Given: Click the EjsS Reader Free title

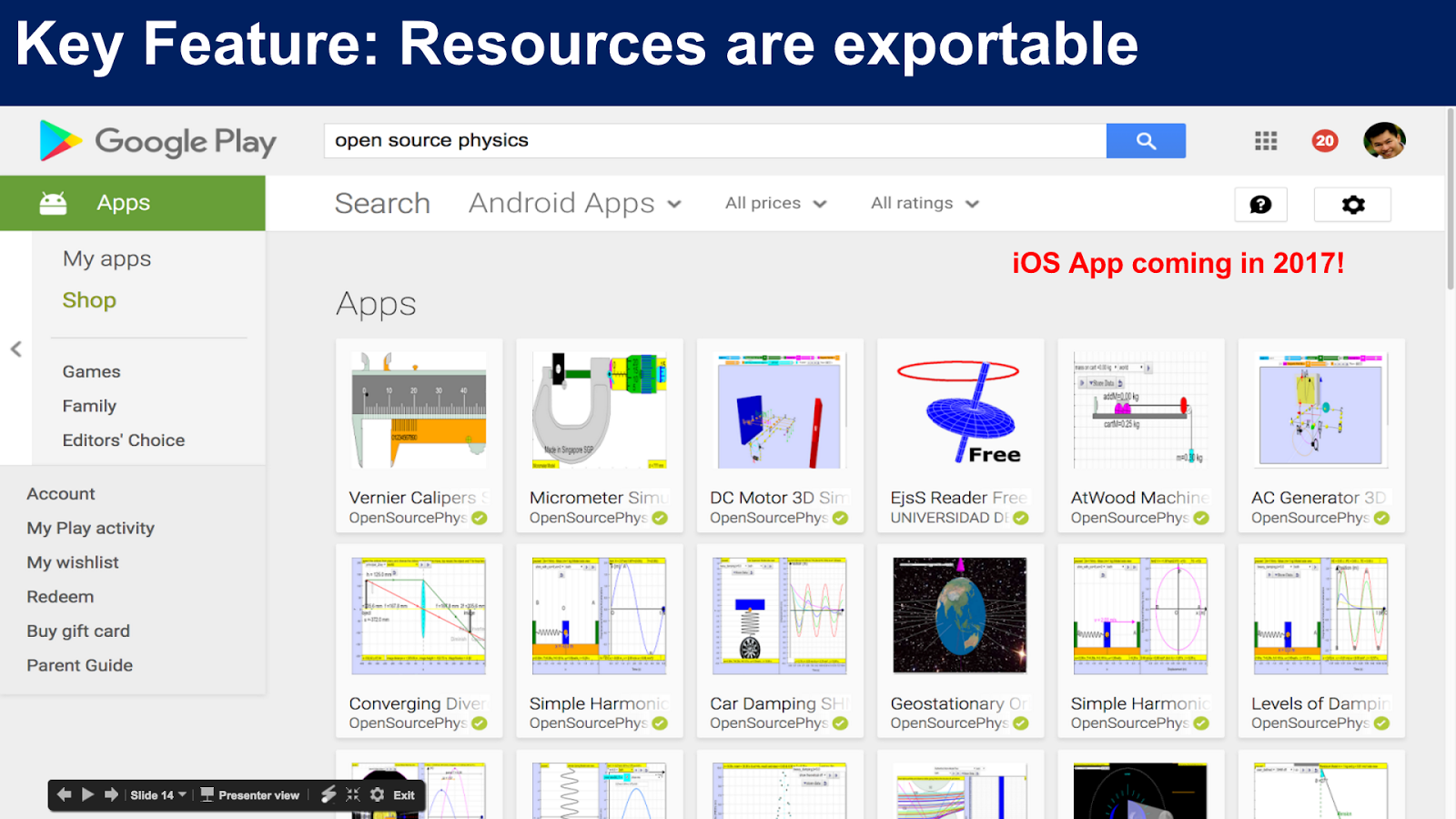Looking at the screenshot, I should (959, 498).
